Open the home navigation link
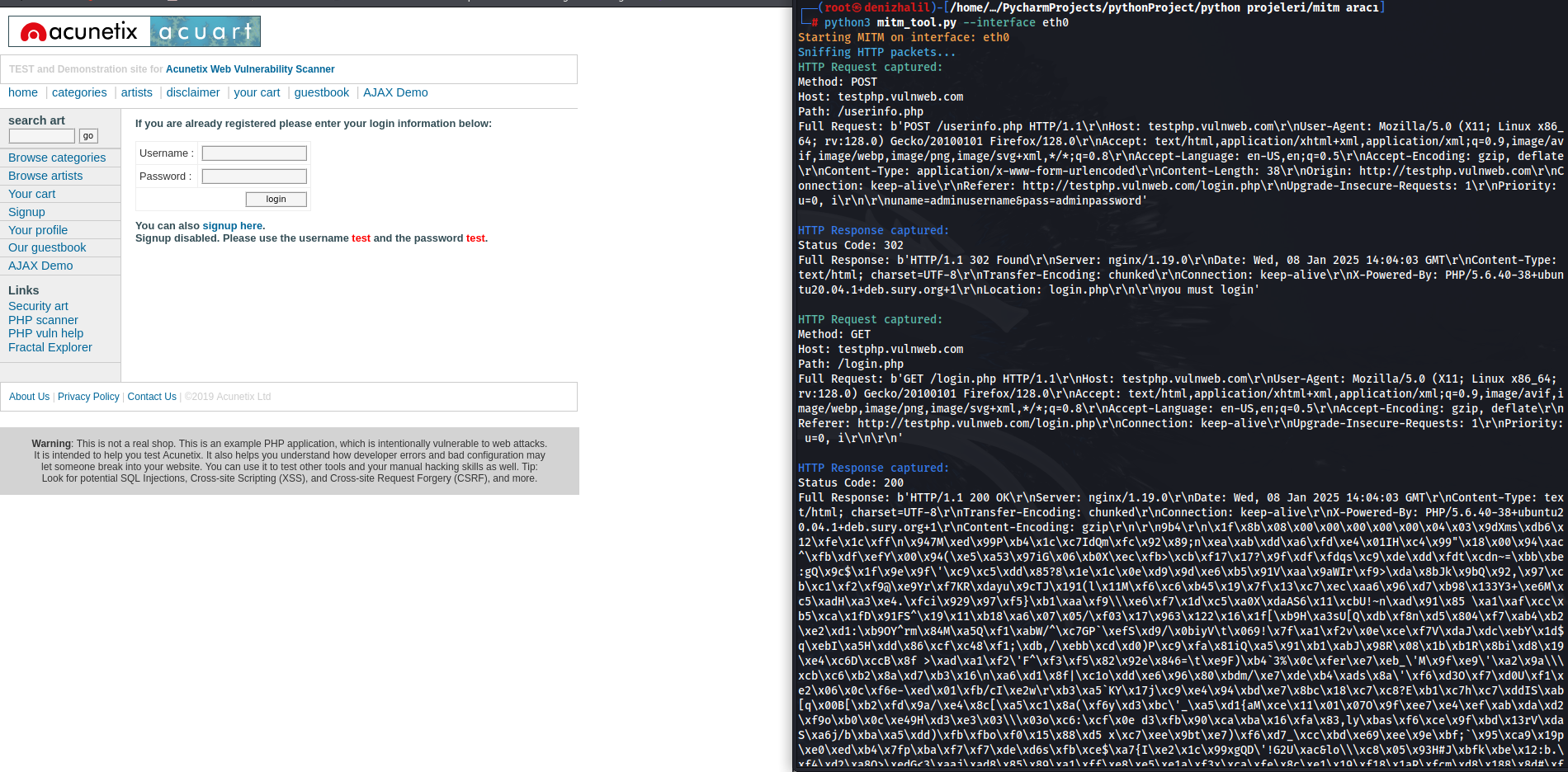 23,92
